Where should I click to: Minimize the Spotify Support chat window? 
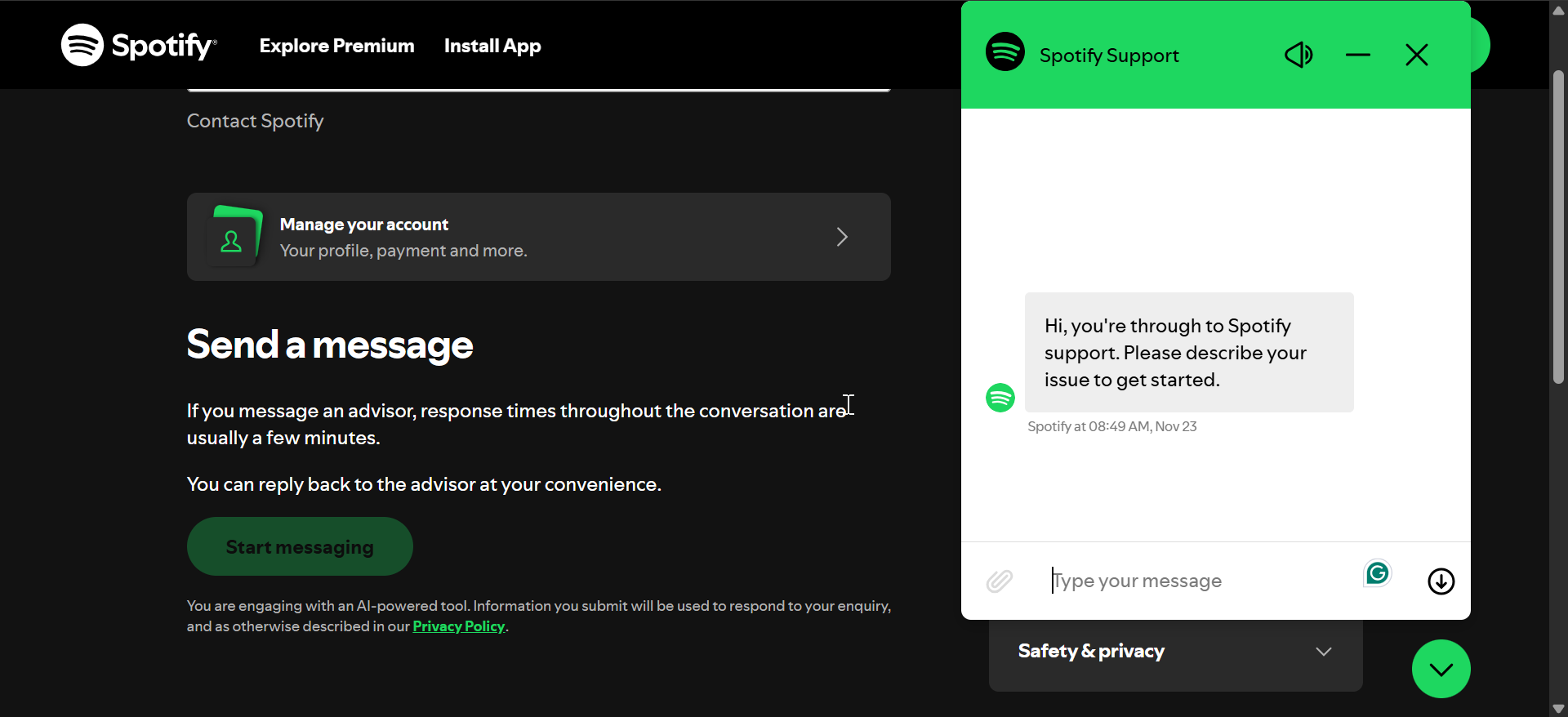[1357, 55]
